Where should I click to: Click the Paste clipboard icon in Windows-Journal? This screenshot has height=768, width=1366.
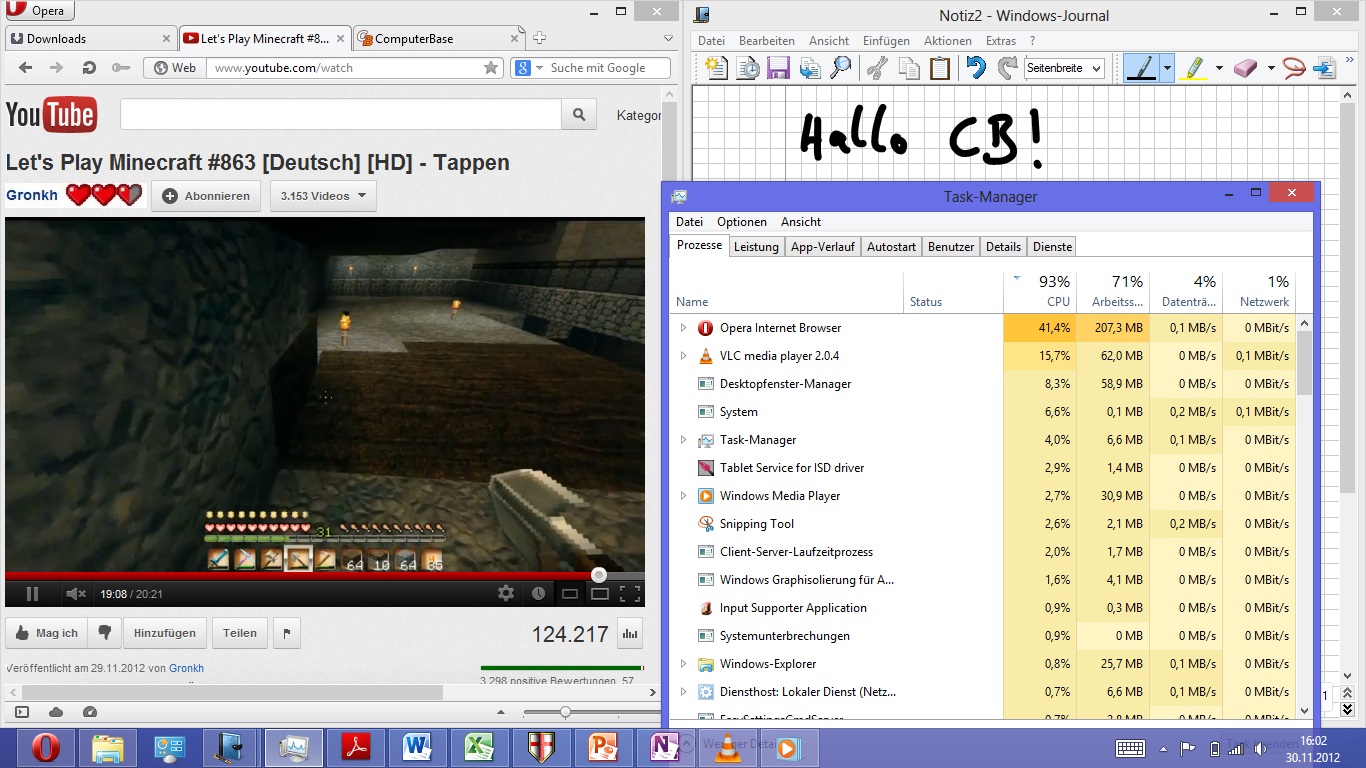click(940, 68)
